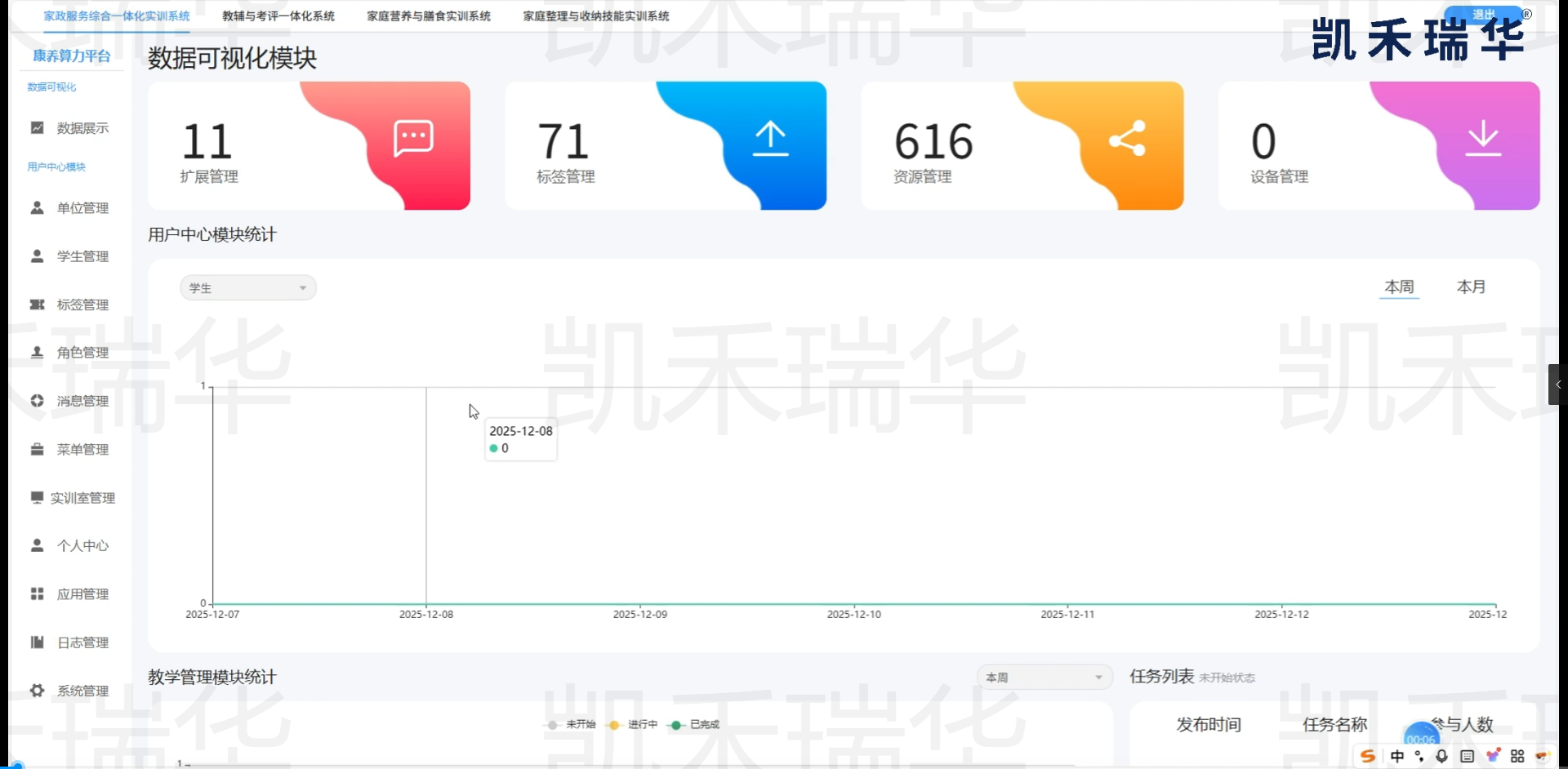Toggle the 进行中 legend item
1568x769 pixels.
click(633, 724)
